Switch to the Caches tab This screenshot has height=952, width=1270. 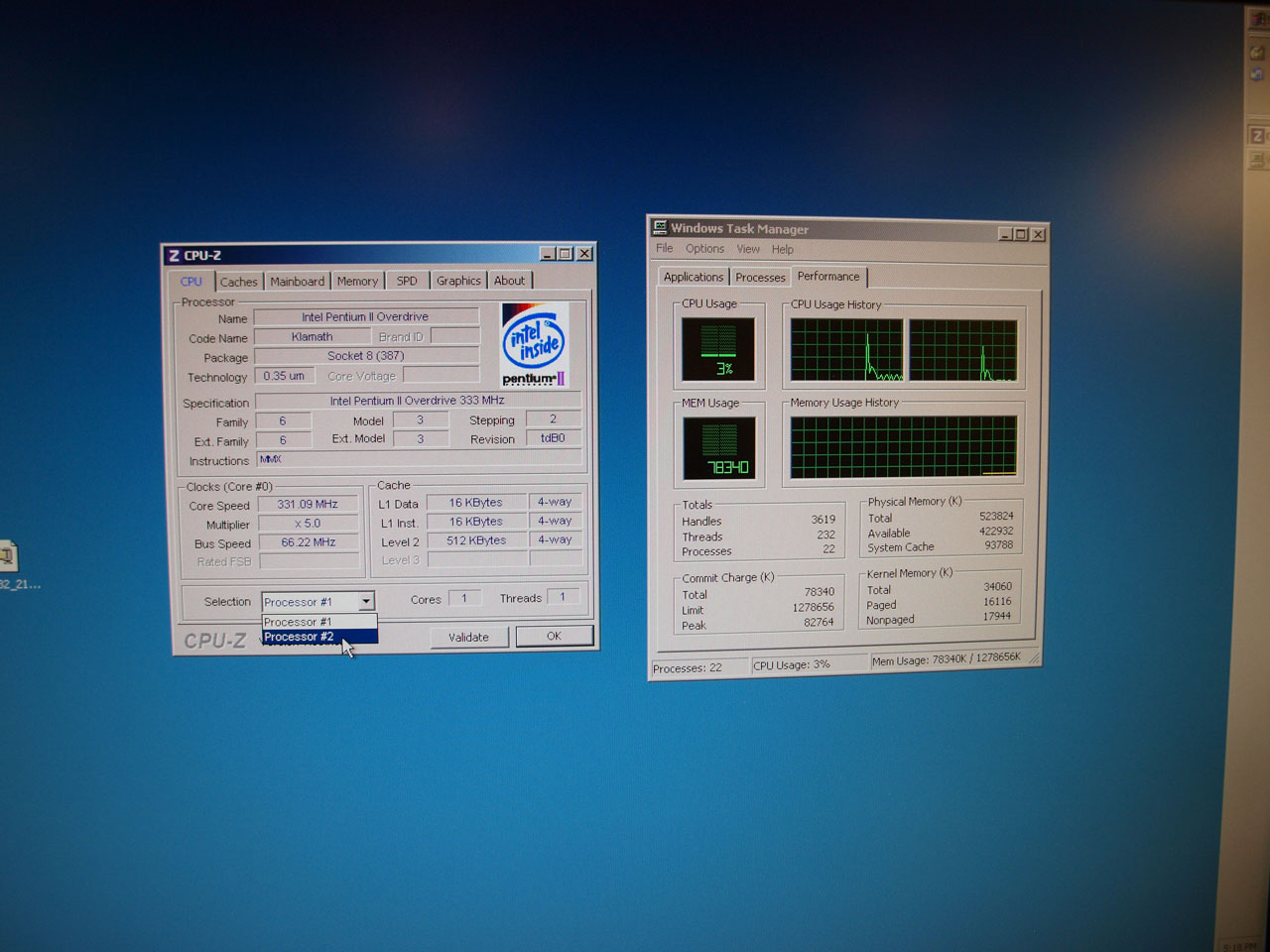pos(238,282)
